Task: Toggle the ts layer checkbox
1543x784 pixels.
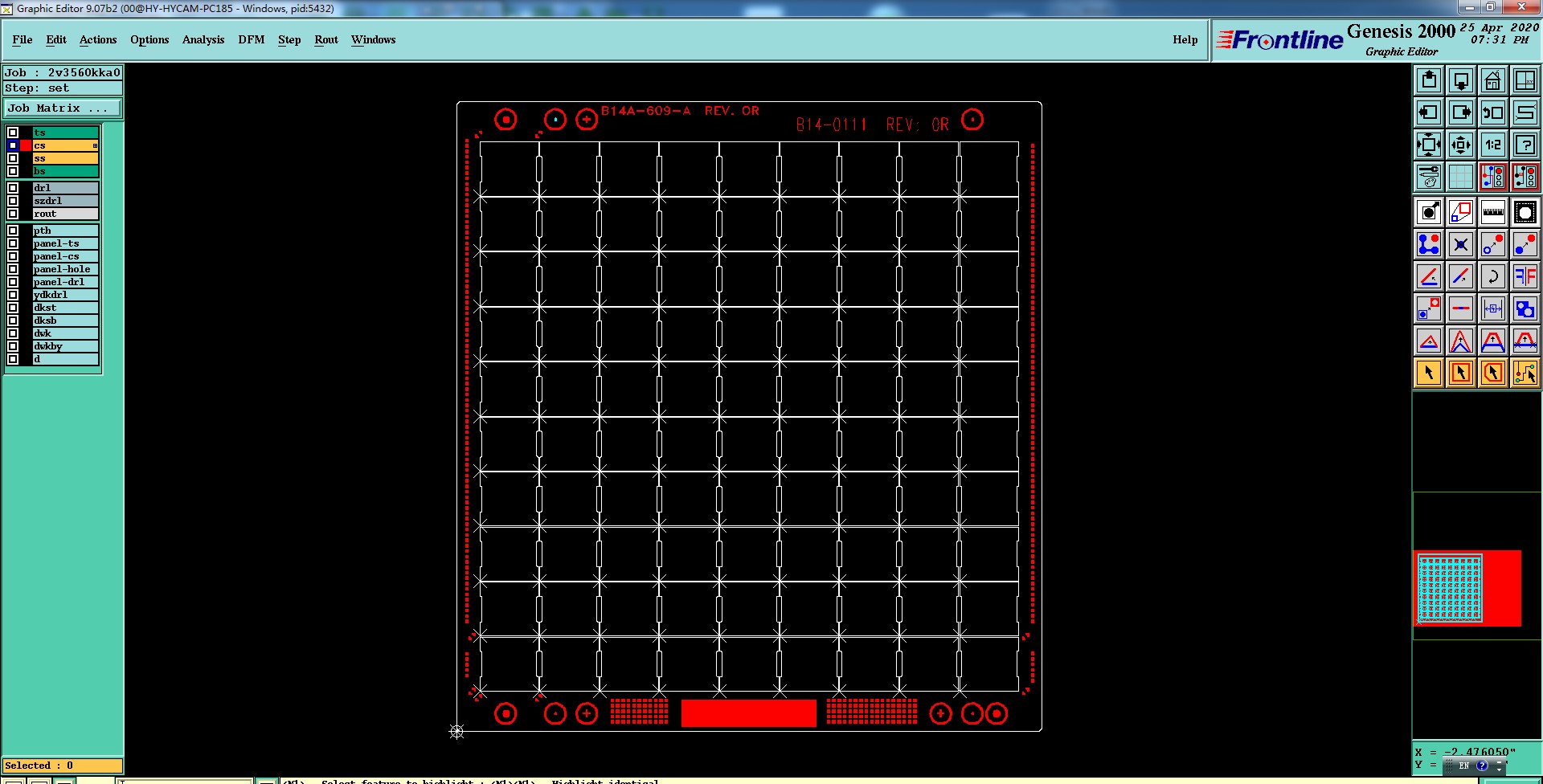Action: [x=13, y=133]
